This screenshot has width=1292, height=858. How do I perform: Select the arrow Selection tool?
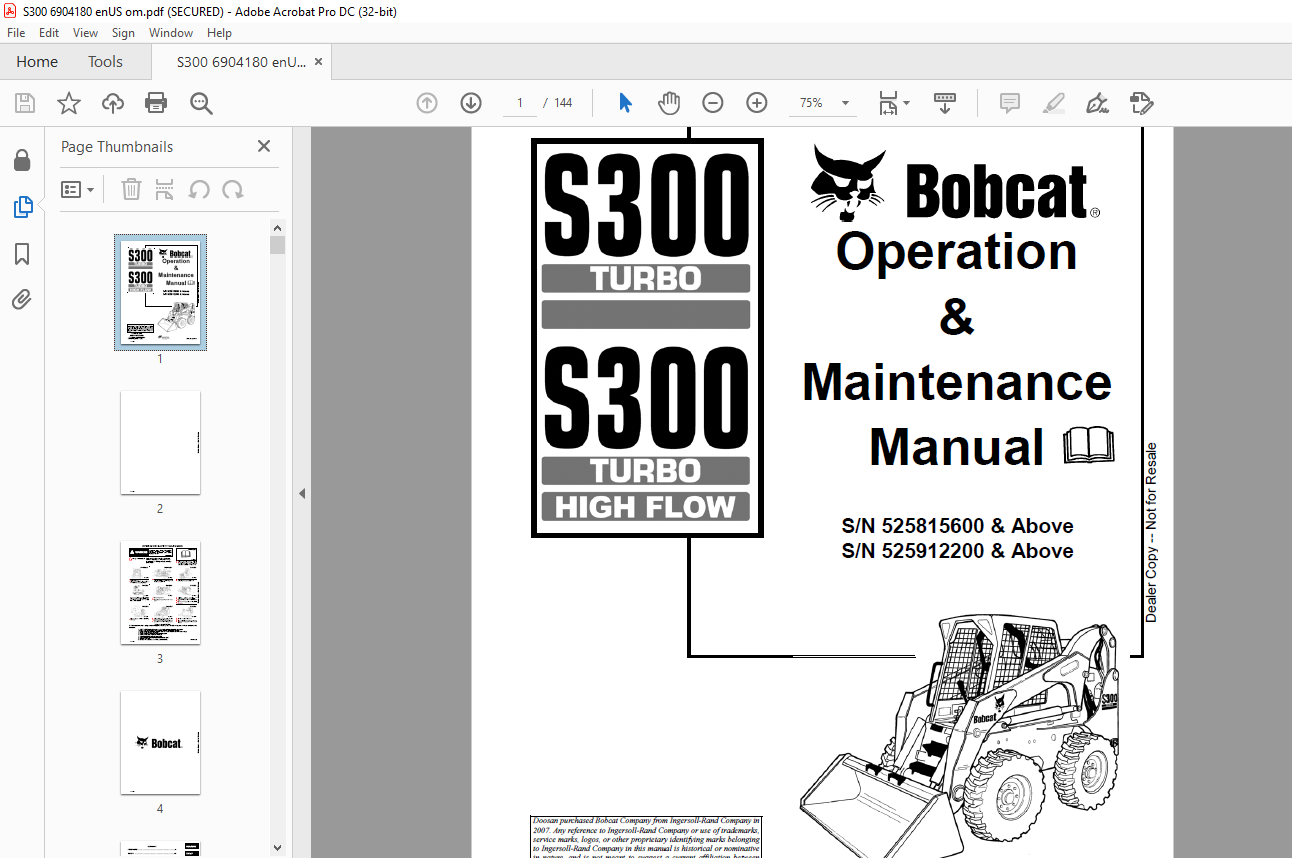coord(625,103)
